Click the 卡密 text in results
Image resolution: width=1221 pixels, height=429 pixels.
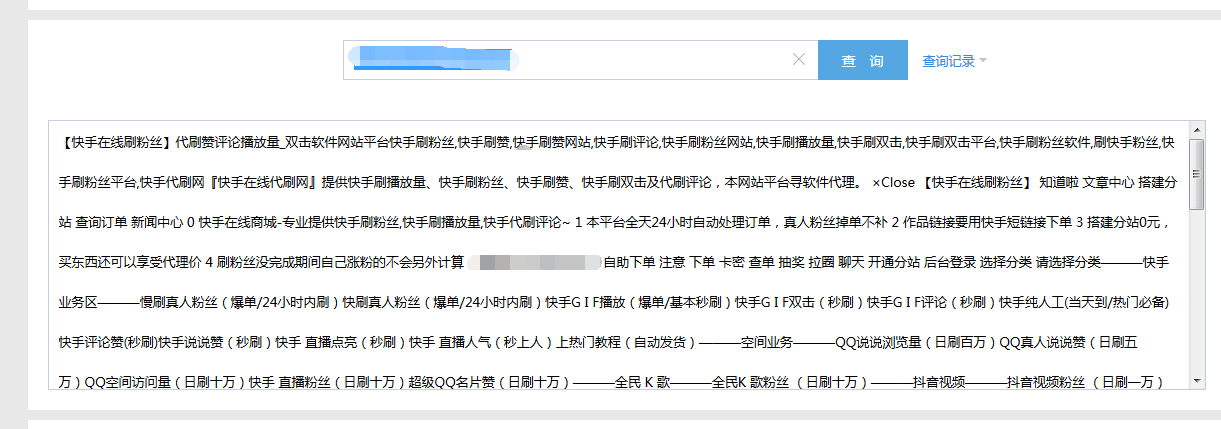732,262
